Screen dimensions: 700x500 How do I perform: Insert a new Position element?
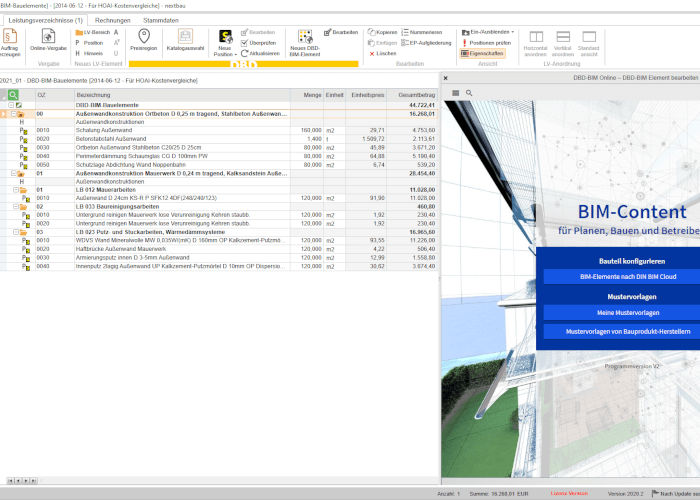[89, 43]
